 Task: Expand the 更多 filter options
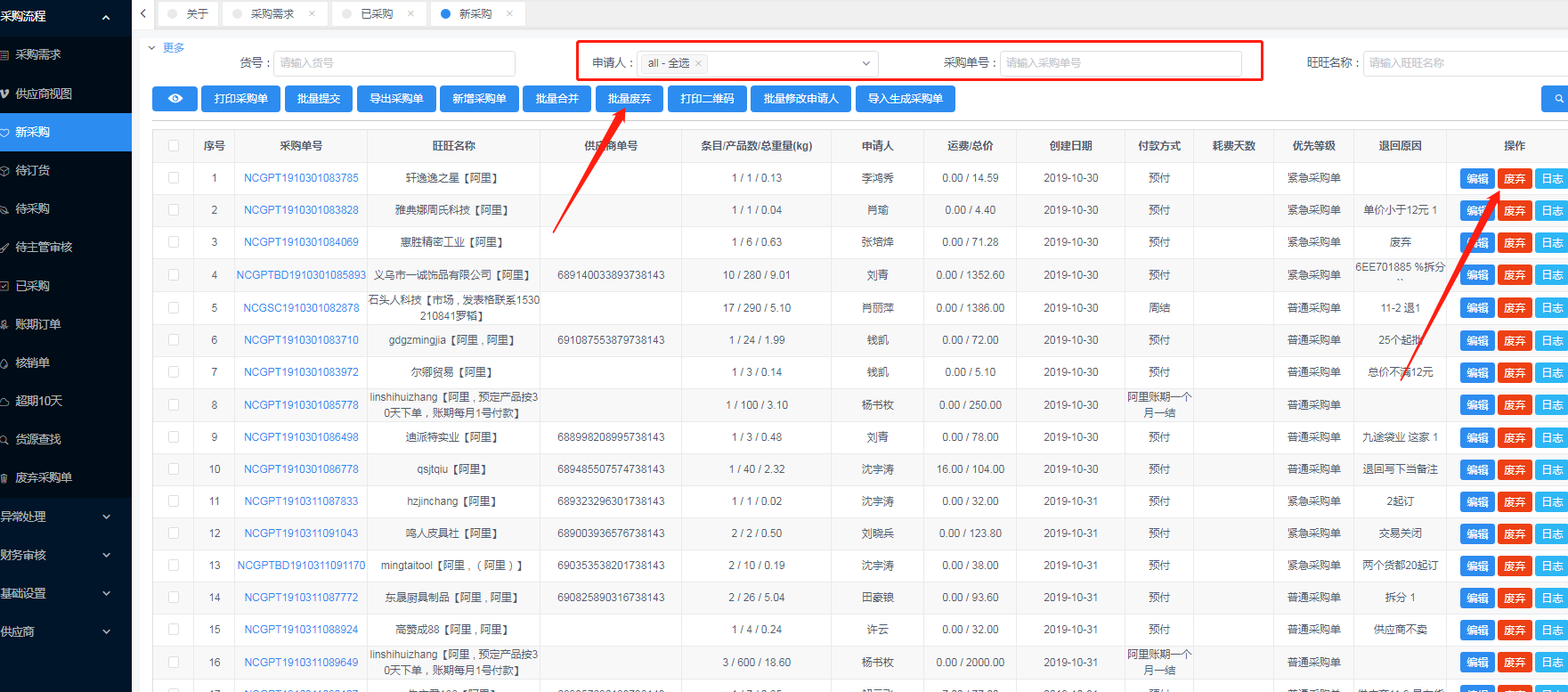[172, 48]
